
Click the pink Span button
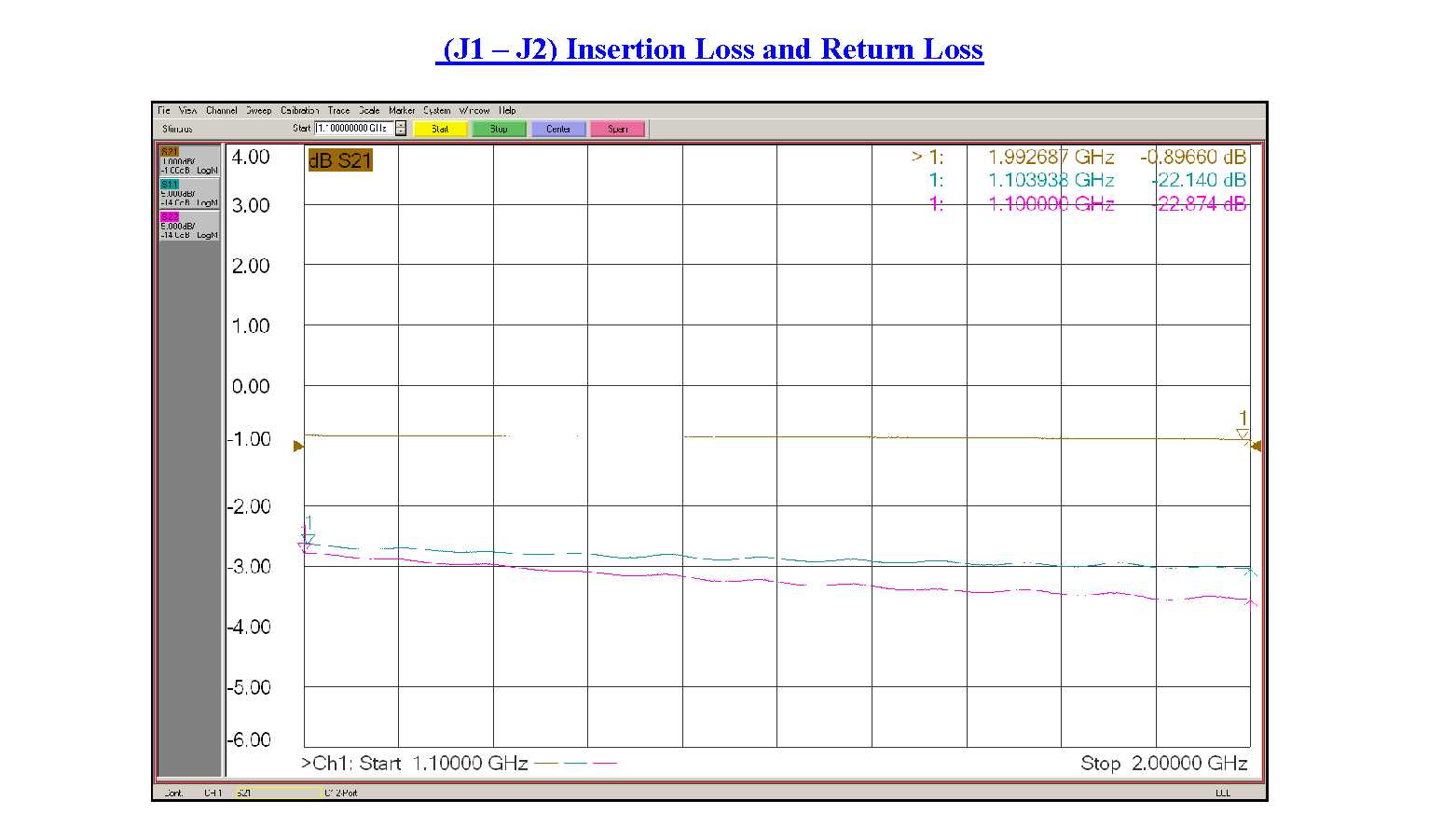[x=617, y=129]
